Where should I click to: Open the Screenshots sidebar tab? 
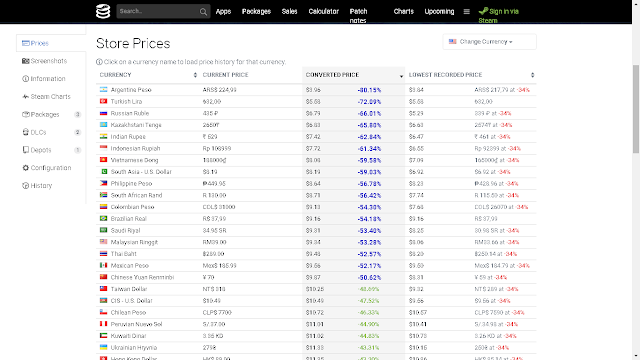click(x=51, y=61)
